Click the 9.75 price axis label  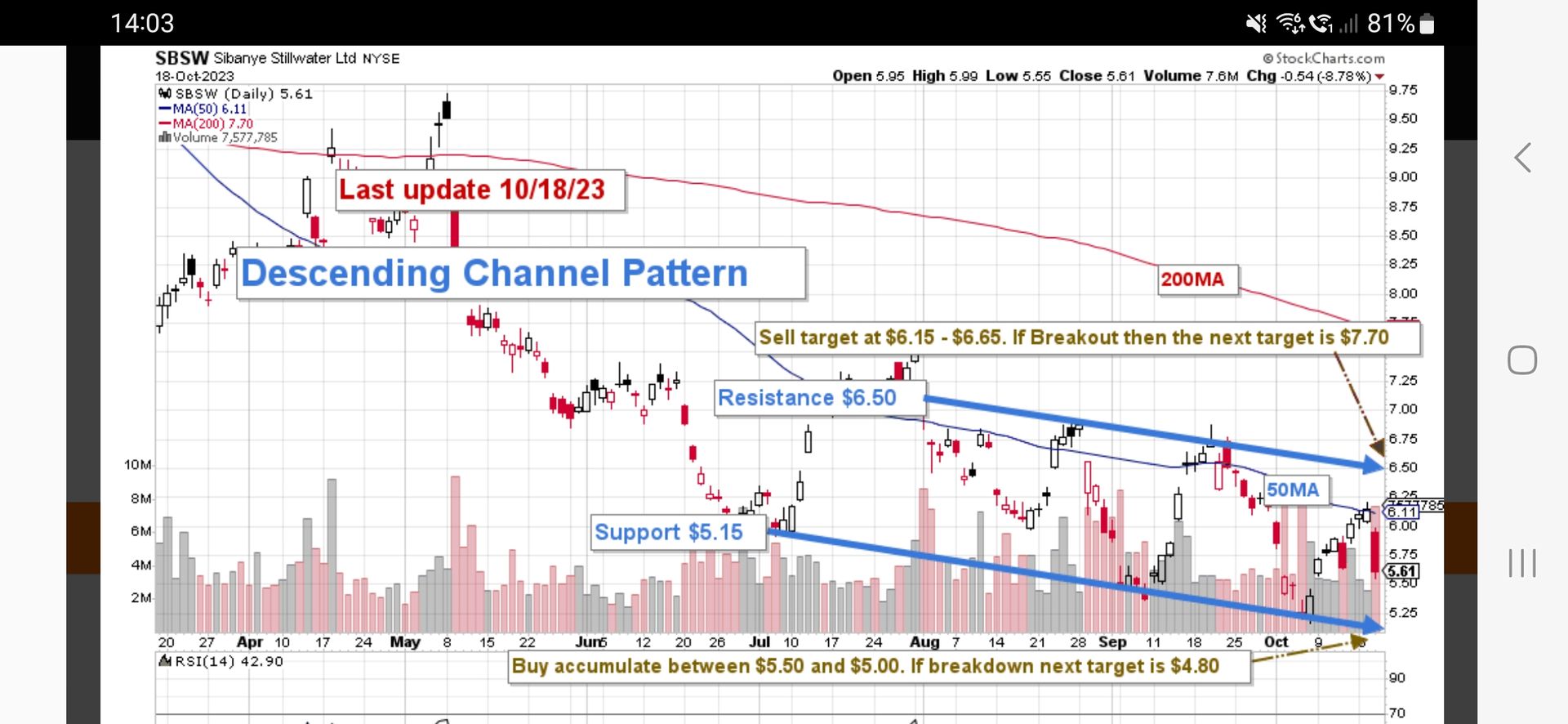pos(1403,90)
